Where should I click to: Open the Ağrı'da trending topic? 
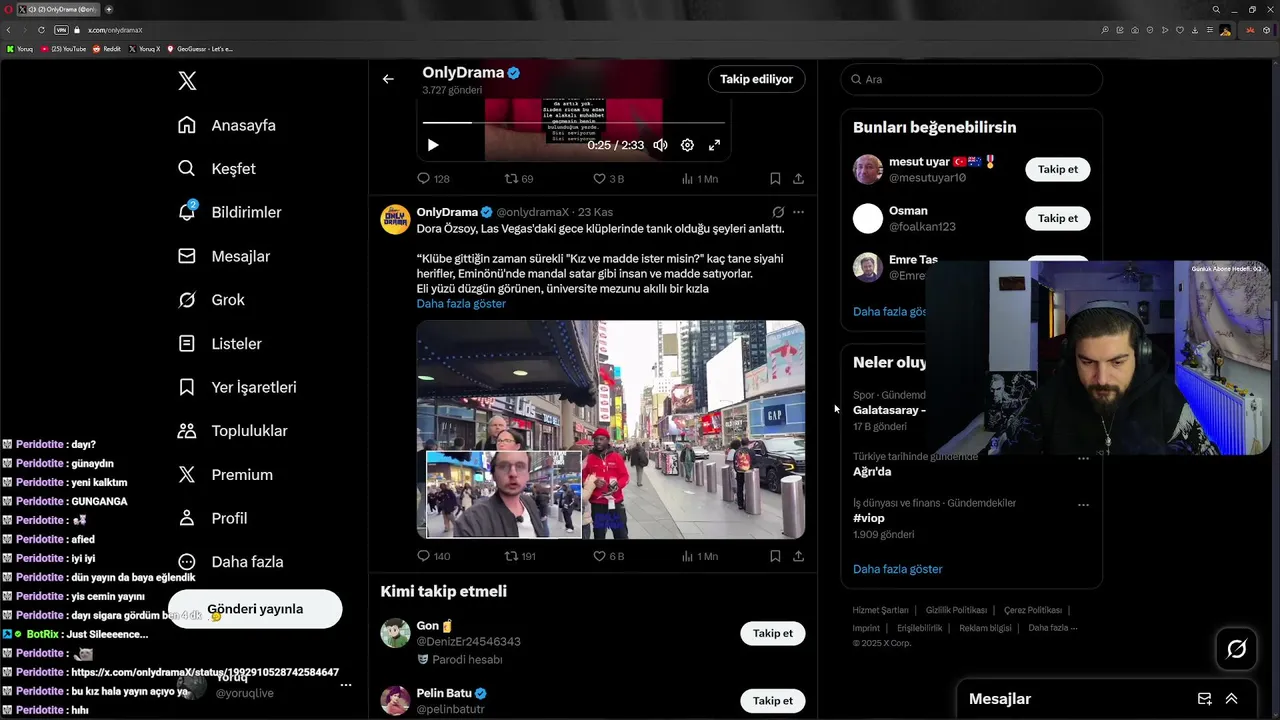click(x=872, y=472)
